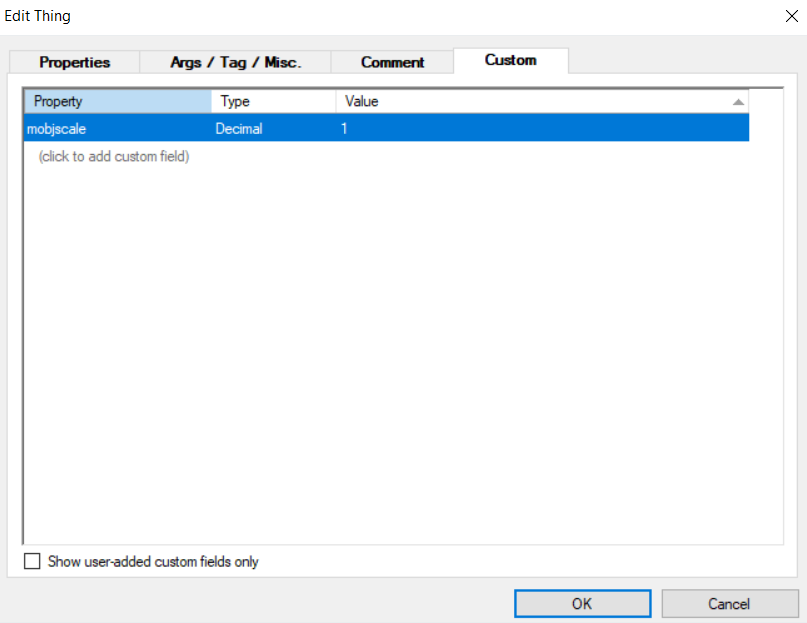Open the Args / Tag / Misc. tab
Image resolution: width=807 pixels, height=623 pixels.
pos(235,62)
